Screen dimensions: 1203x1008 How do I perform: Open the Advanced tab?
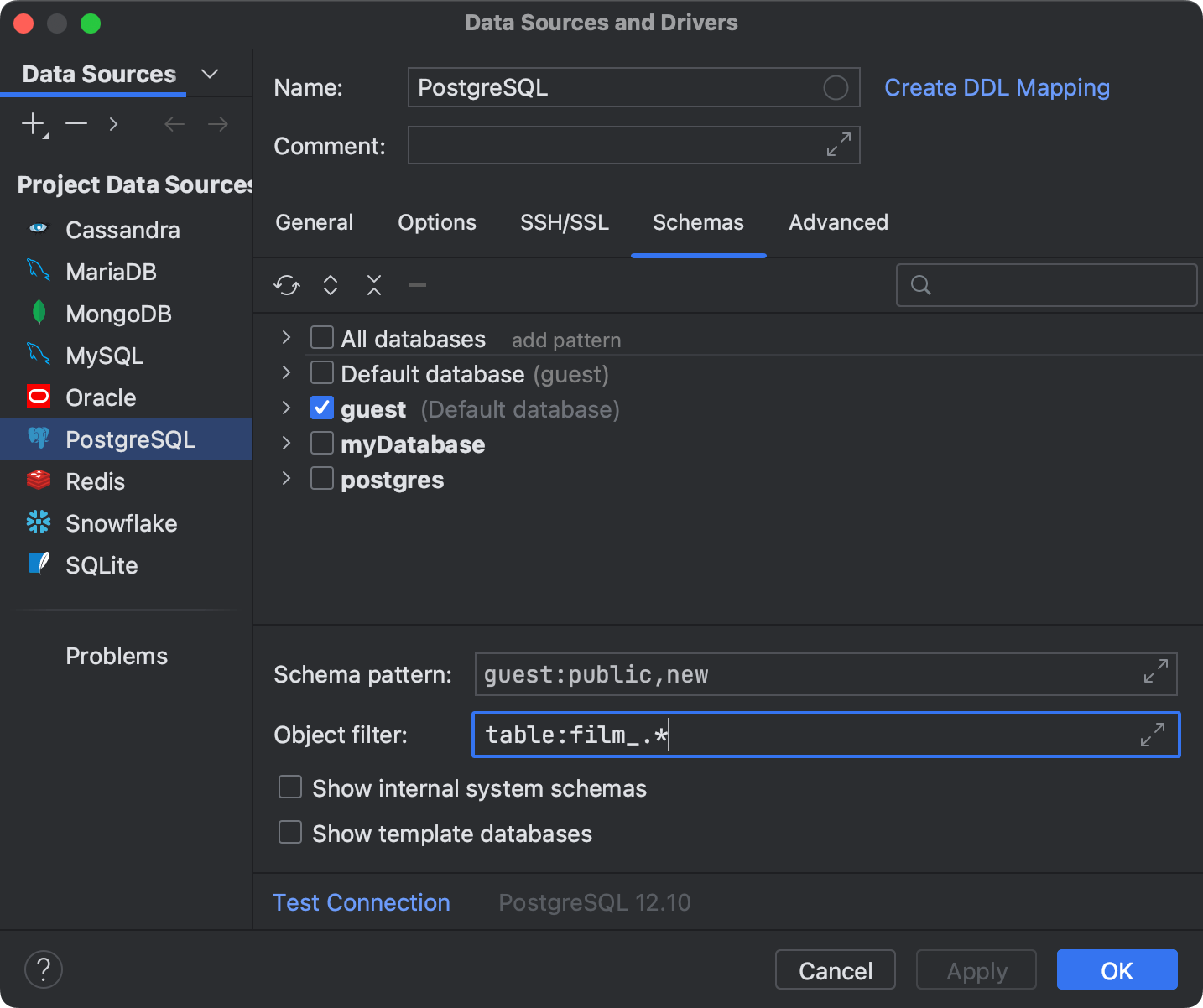[x=838, y=222]
